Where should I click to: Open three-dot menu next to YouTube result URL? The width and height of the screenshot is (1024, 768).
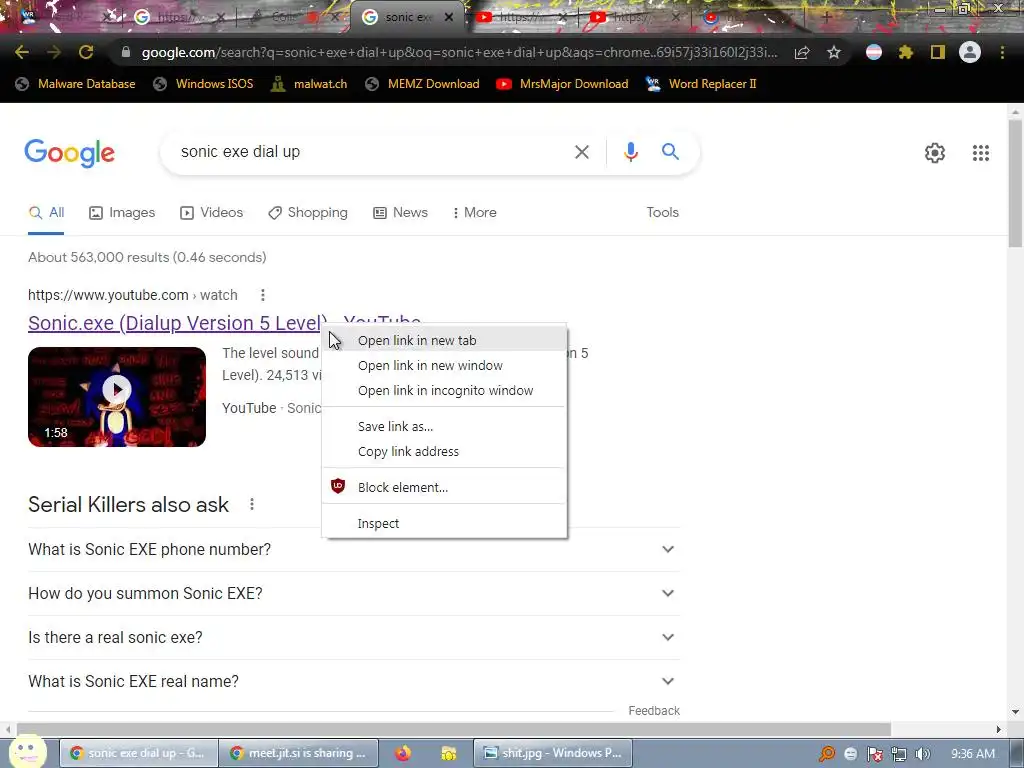(x=263, y=295)
